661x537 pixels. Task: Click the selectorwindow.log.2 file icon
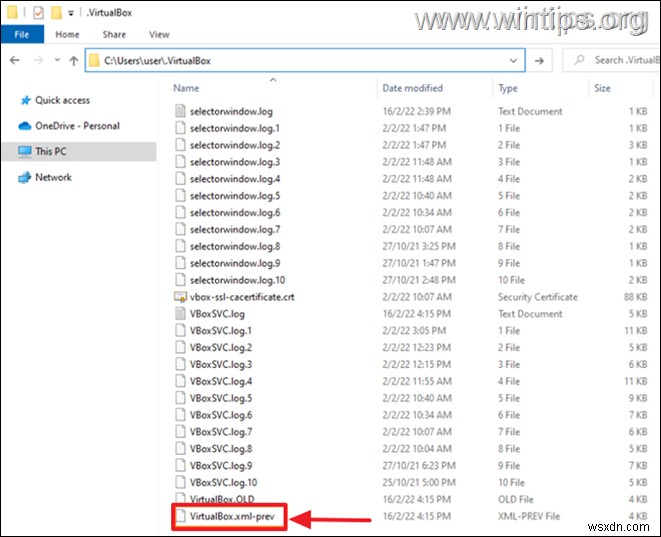coord(180,145)
